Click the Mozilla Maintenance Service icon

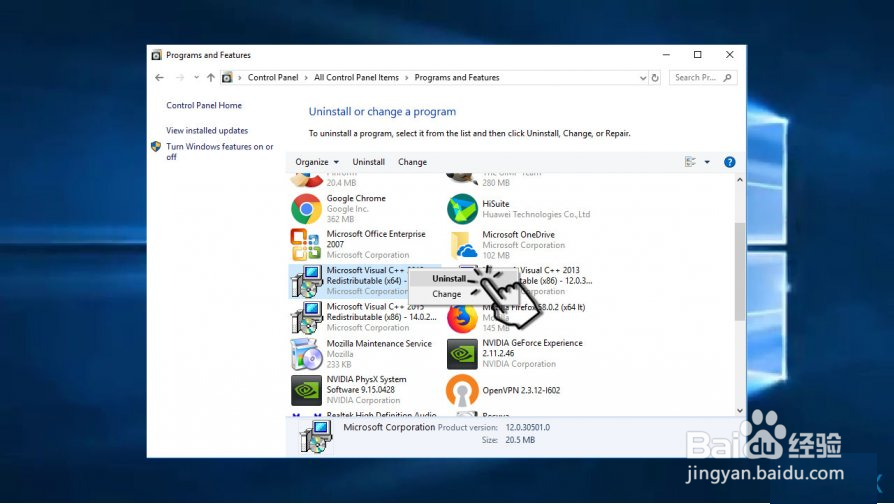point(306,353)
